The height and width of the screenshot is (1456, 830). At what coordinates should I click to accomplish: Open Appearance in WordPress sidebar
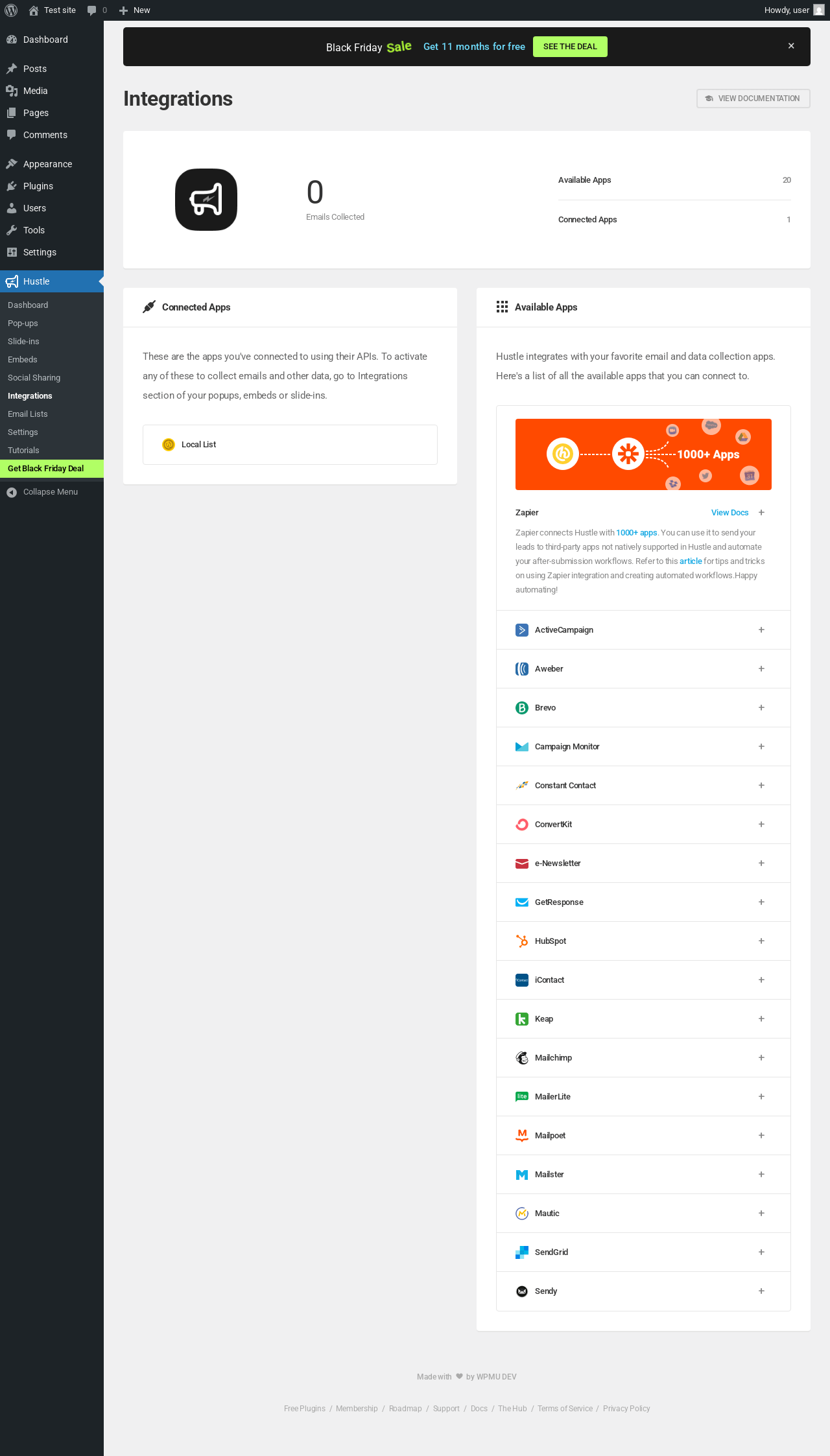(52, 164)
